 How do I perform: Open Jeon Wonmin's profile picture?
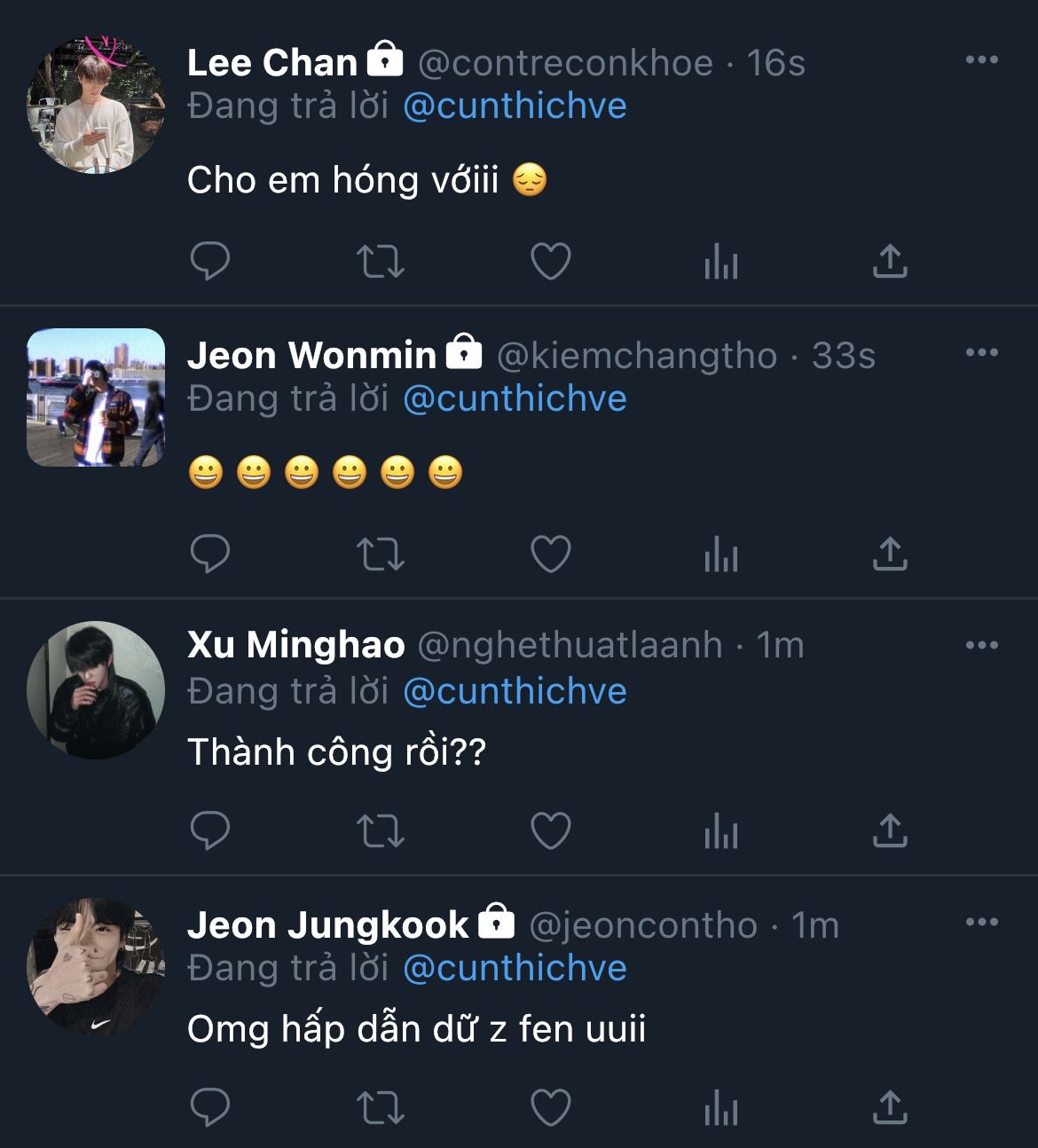96,397
